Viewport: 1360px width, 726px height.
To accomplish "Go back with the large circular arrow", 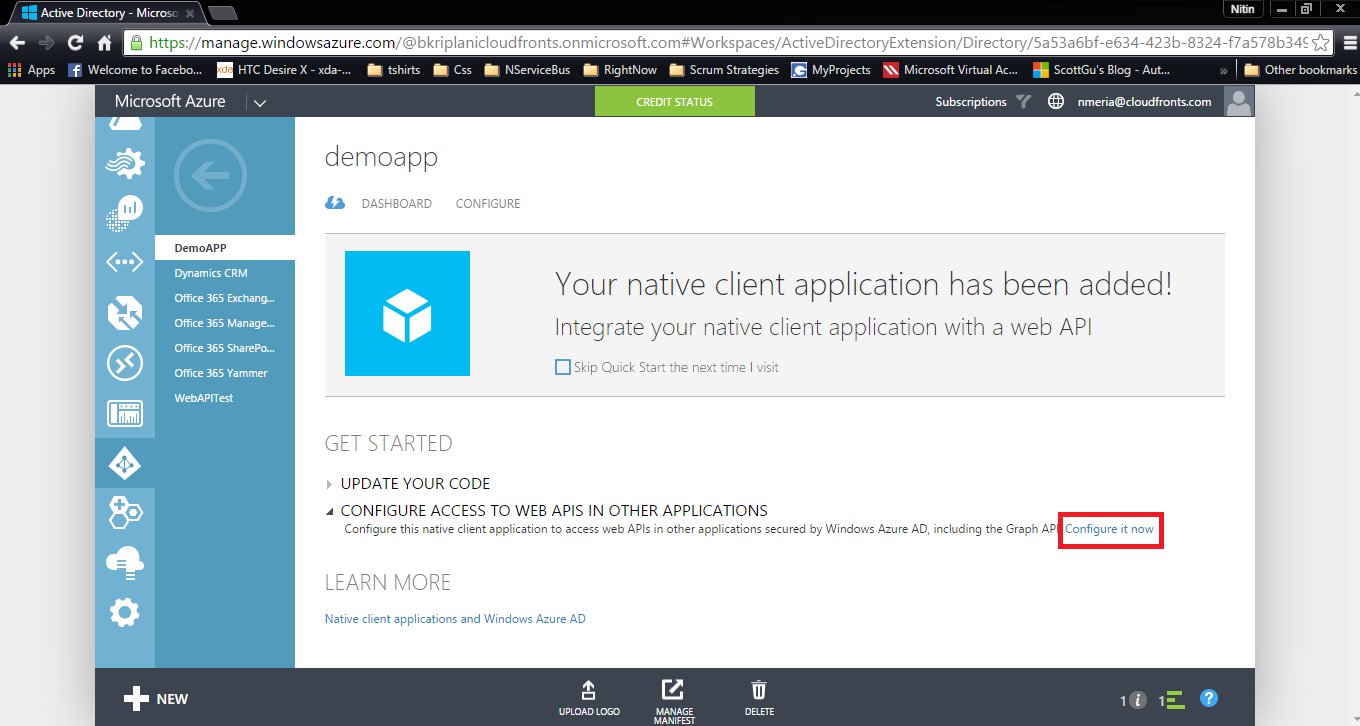I will pyautogui.click(x=210, y=176).
